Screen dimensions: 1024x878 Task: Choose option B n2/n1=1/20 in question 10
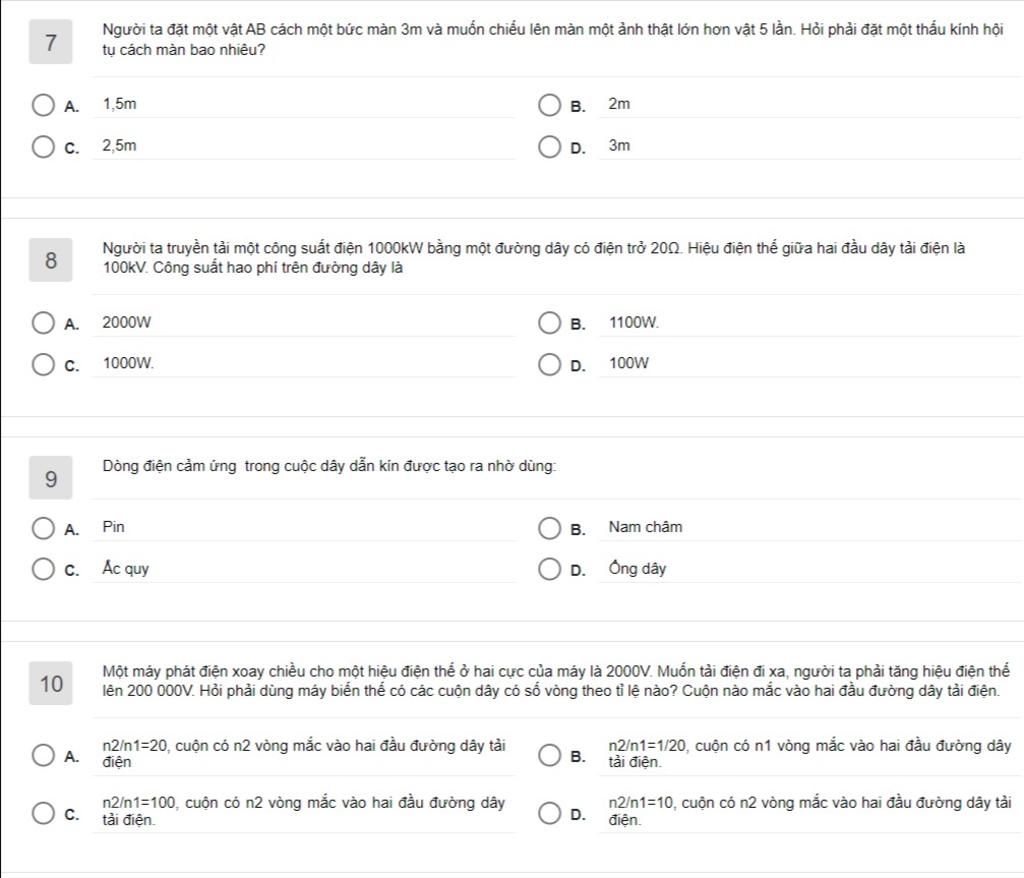tap(549, 755)
